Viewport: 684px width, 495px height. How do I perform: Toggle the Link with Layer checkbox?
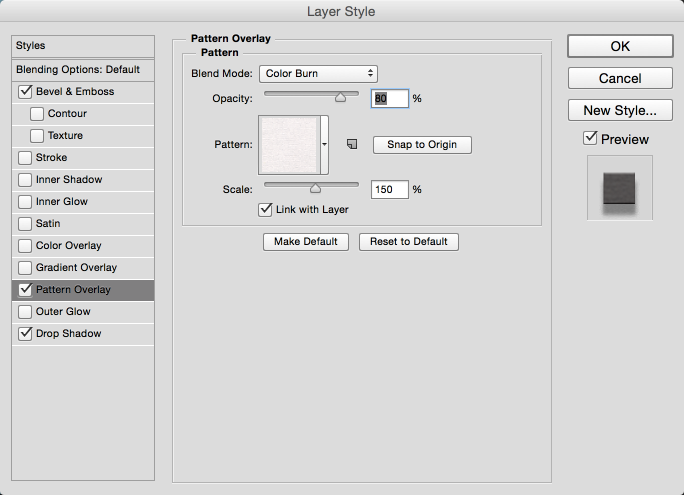(265, 210)
